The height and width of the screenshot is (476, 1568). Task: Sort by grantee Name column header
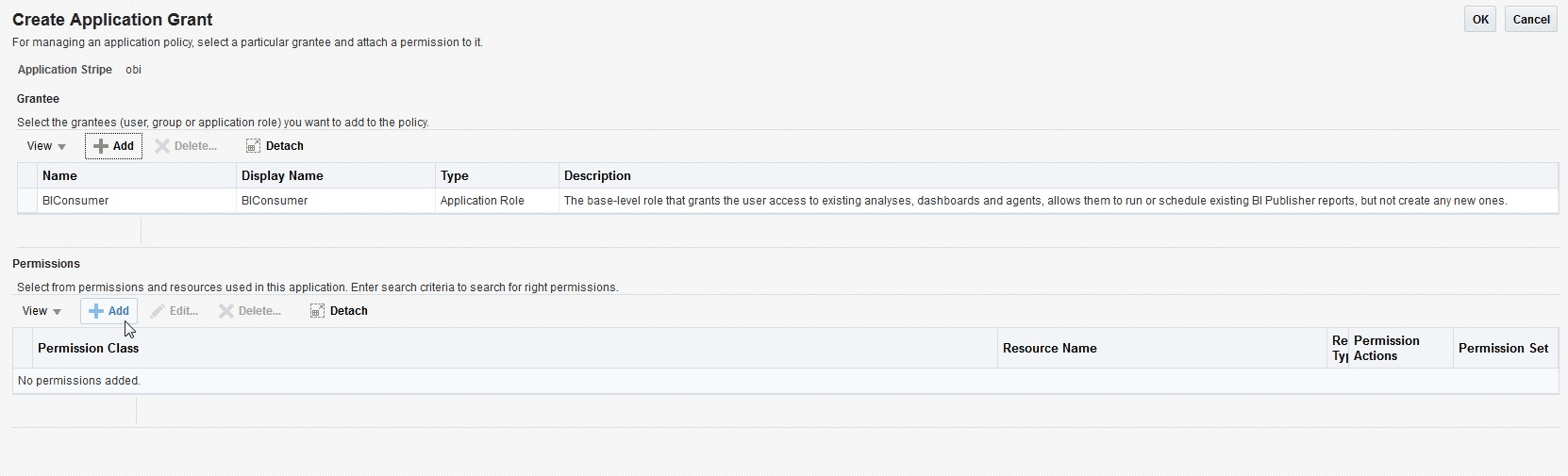click(59, 176)
